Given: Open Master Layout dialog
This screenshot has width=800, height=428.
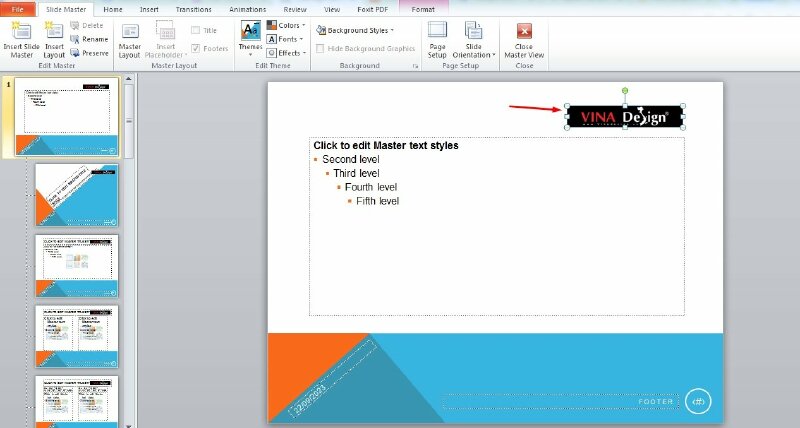Looking at the screenshot, I should (x=130, y=40).
